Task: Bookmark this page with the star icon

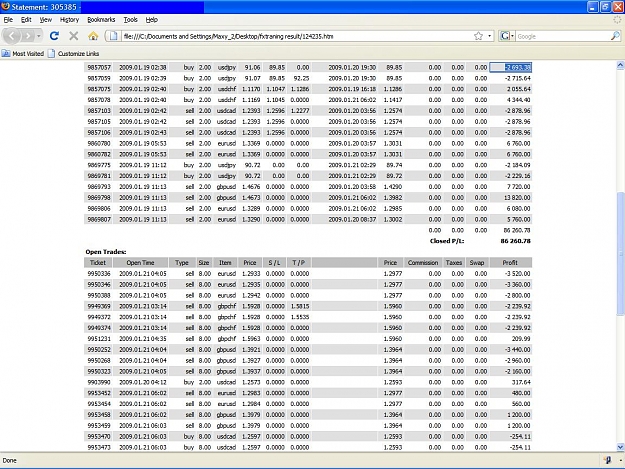Action: (478, 36)
